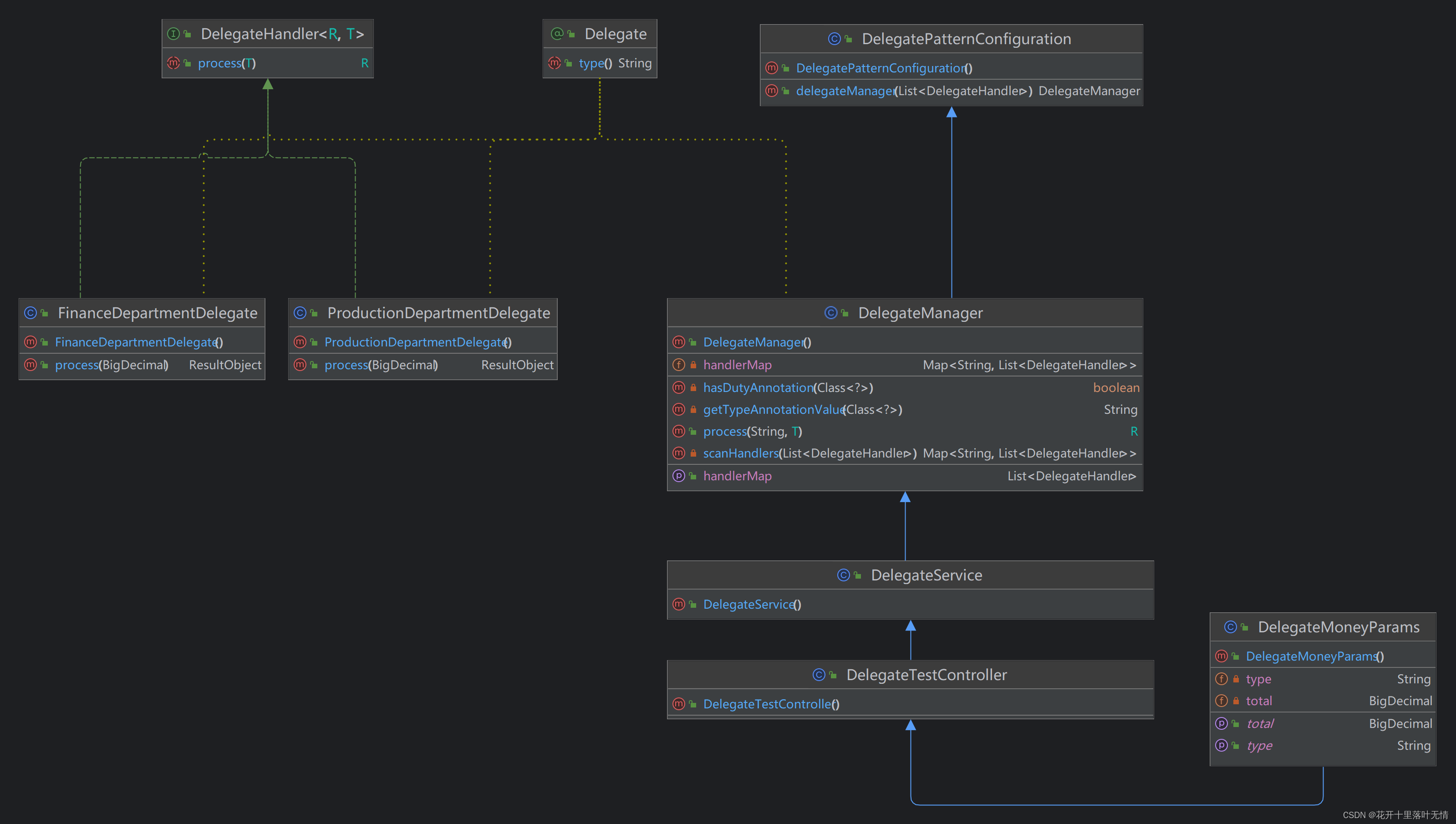
Task: Click the method icon beside DelegateService()
Action: tap(678, 605)
